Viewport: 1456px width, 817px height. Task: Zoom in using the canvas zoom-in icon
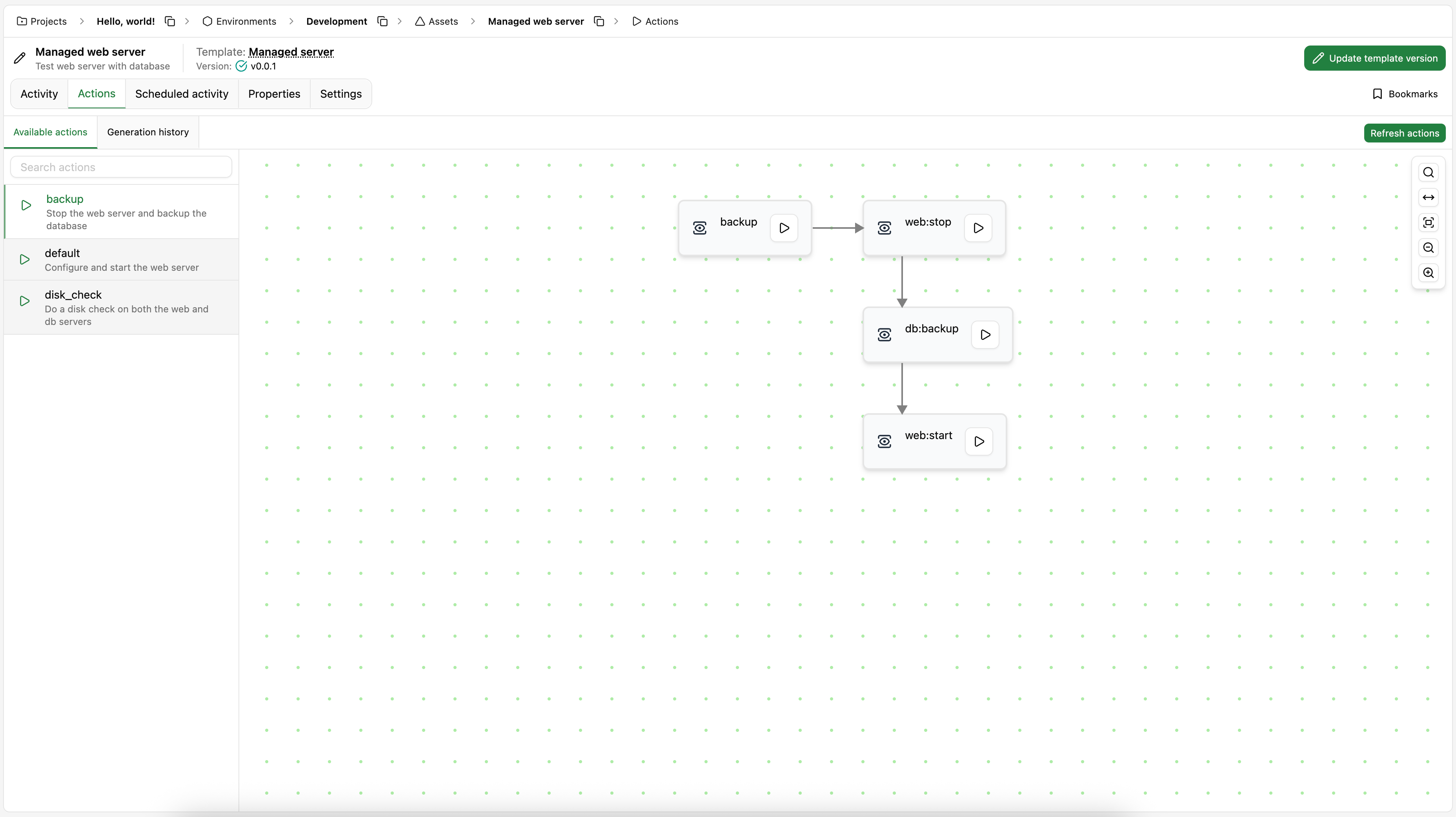coord(1428,273)
